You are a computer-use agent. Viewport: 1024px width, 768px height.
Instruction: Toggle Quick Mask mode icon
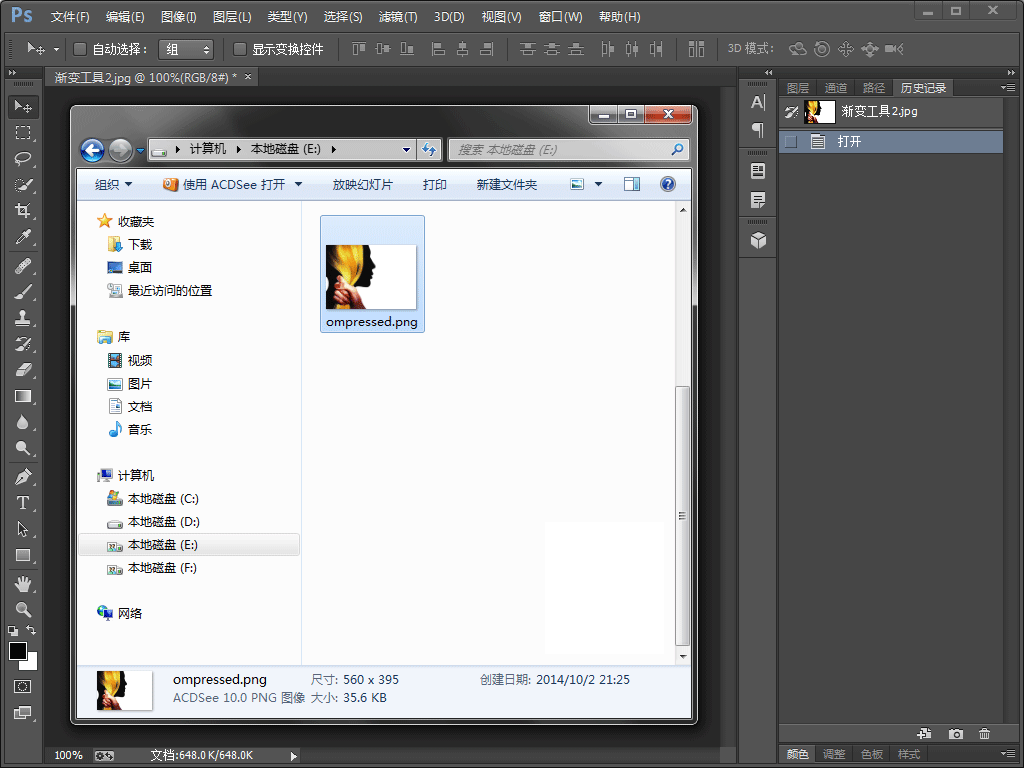click(22, 686)
